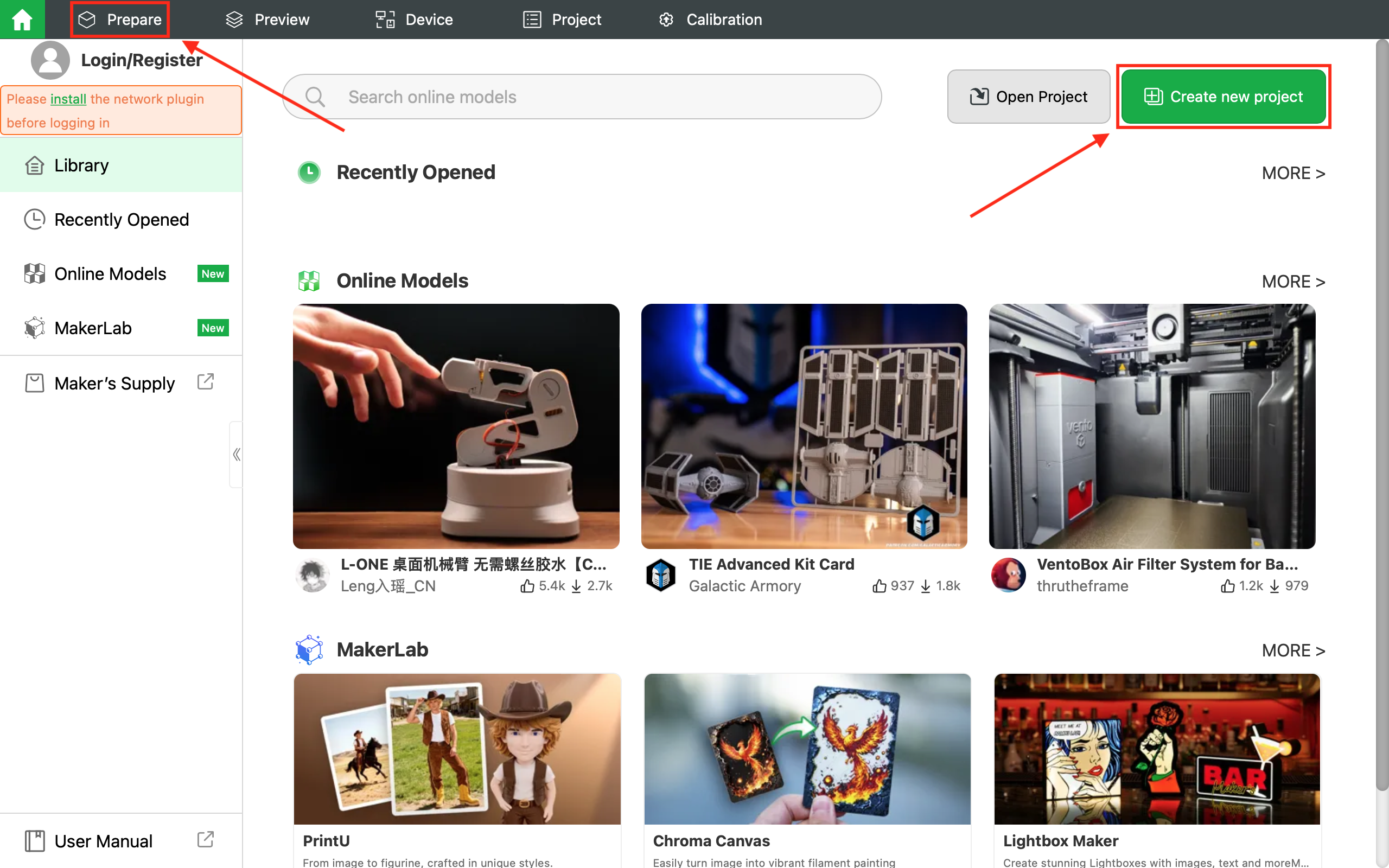Expand MakerLab section with MORE
1389x868 pixels.
pyautogui.click(x=1293, y=650)
